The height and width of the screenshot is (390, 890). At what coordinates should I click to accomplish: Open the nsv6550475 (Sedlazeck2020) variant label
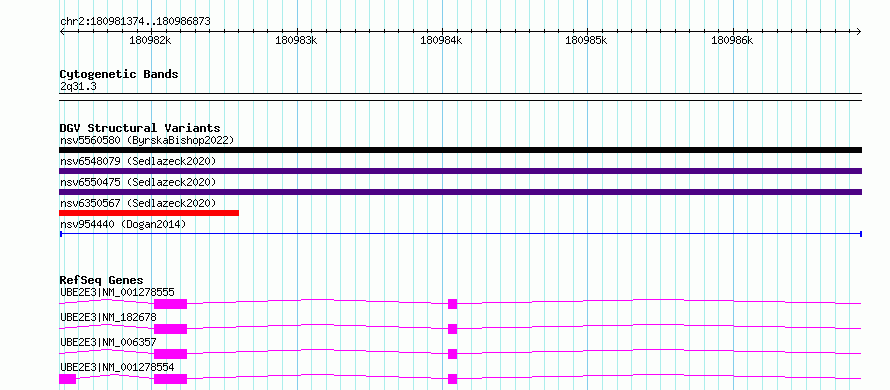138,182
